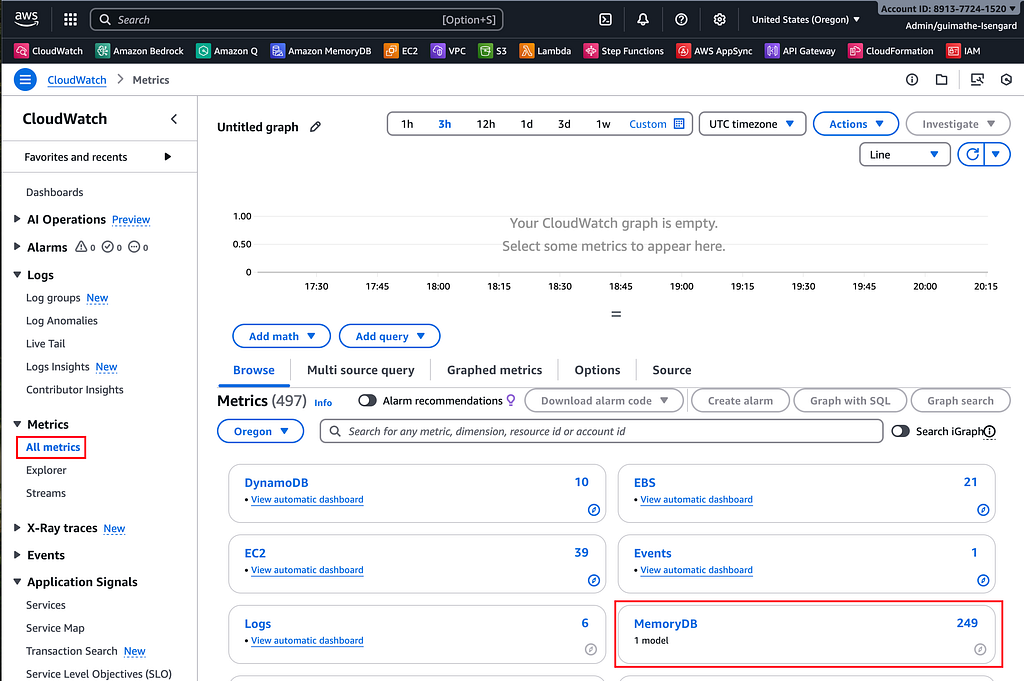Select the 1h time range
Image resolution: width=1024 pixels, height=681 pixels.
(x=407, y=123)
